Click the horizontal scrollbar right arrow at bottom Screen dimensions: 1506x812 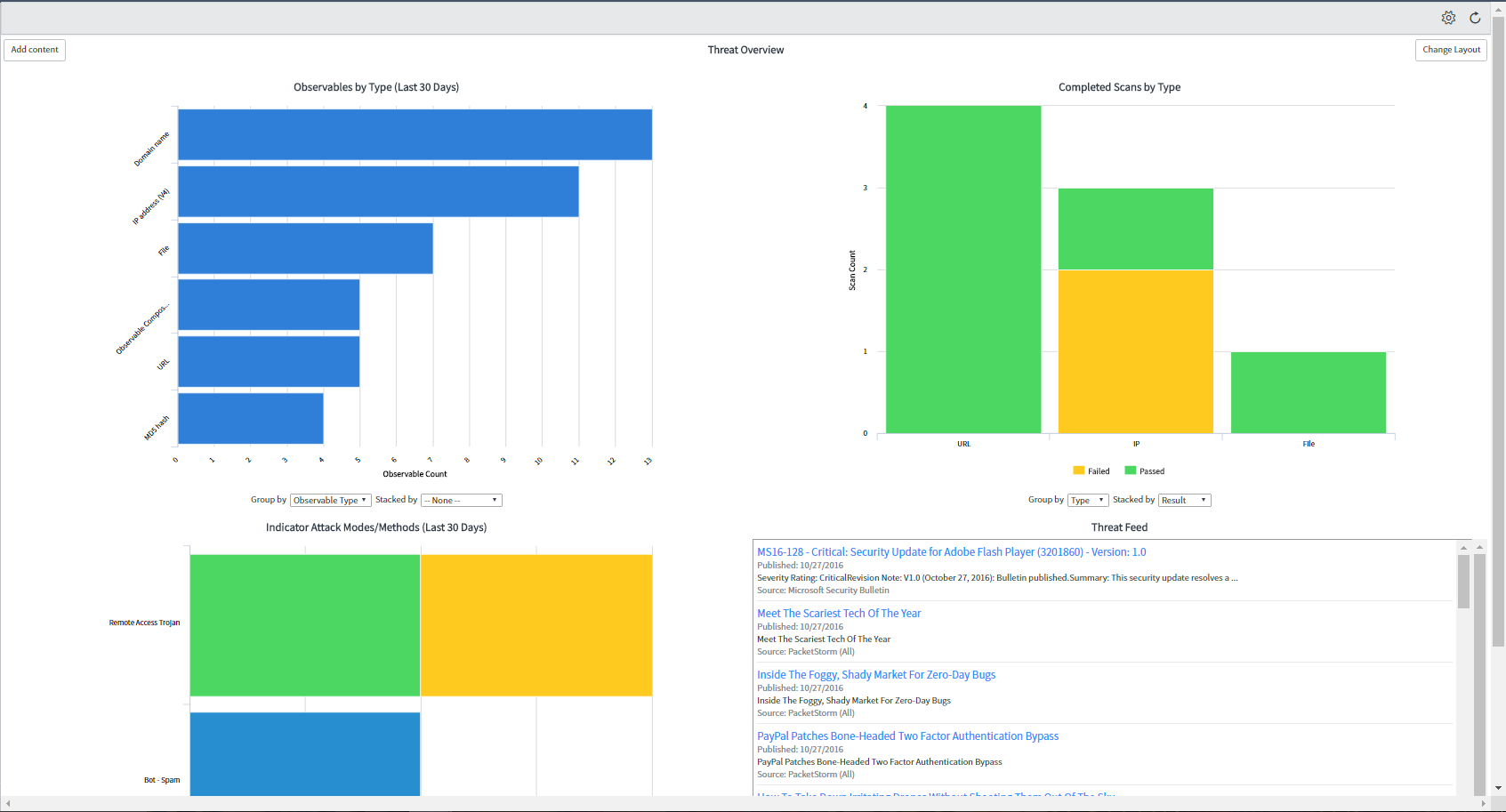pos(1483,804)
